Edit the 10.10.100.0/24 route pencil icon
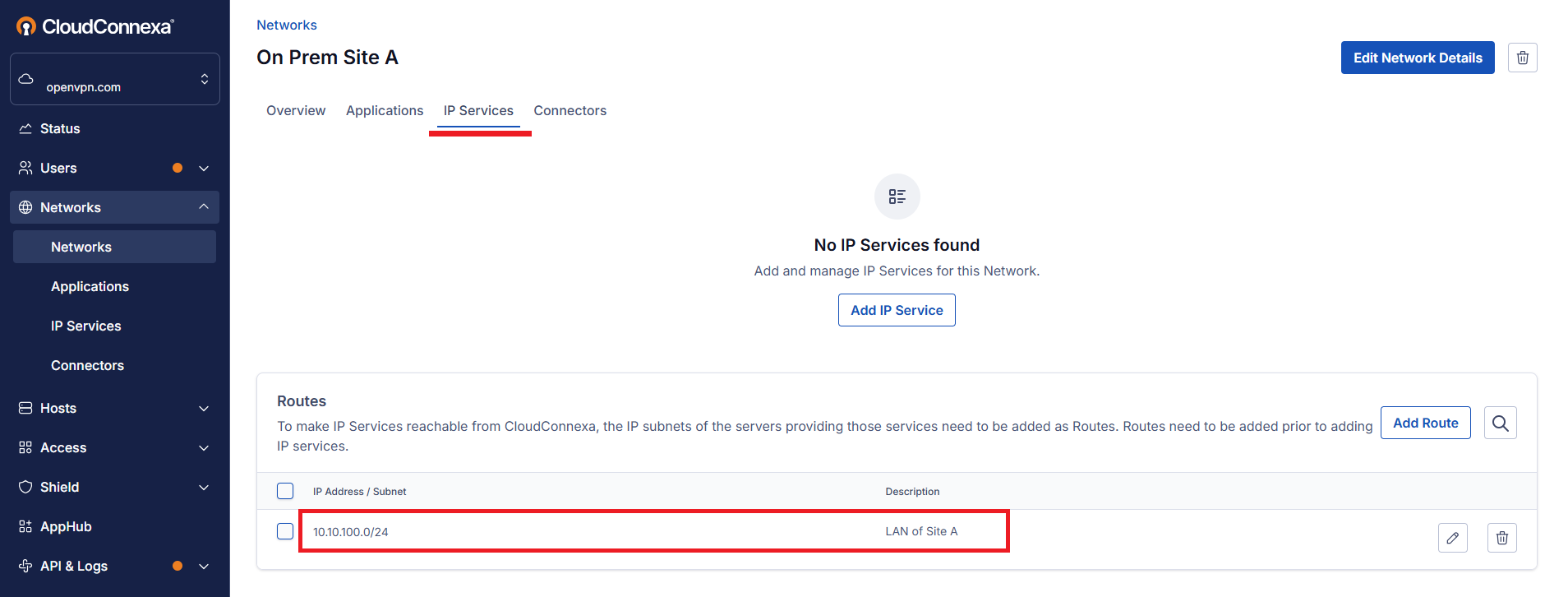1568x597 pixels. point(1452,538)
